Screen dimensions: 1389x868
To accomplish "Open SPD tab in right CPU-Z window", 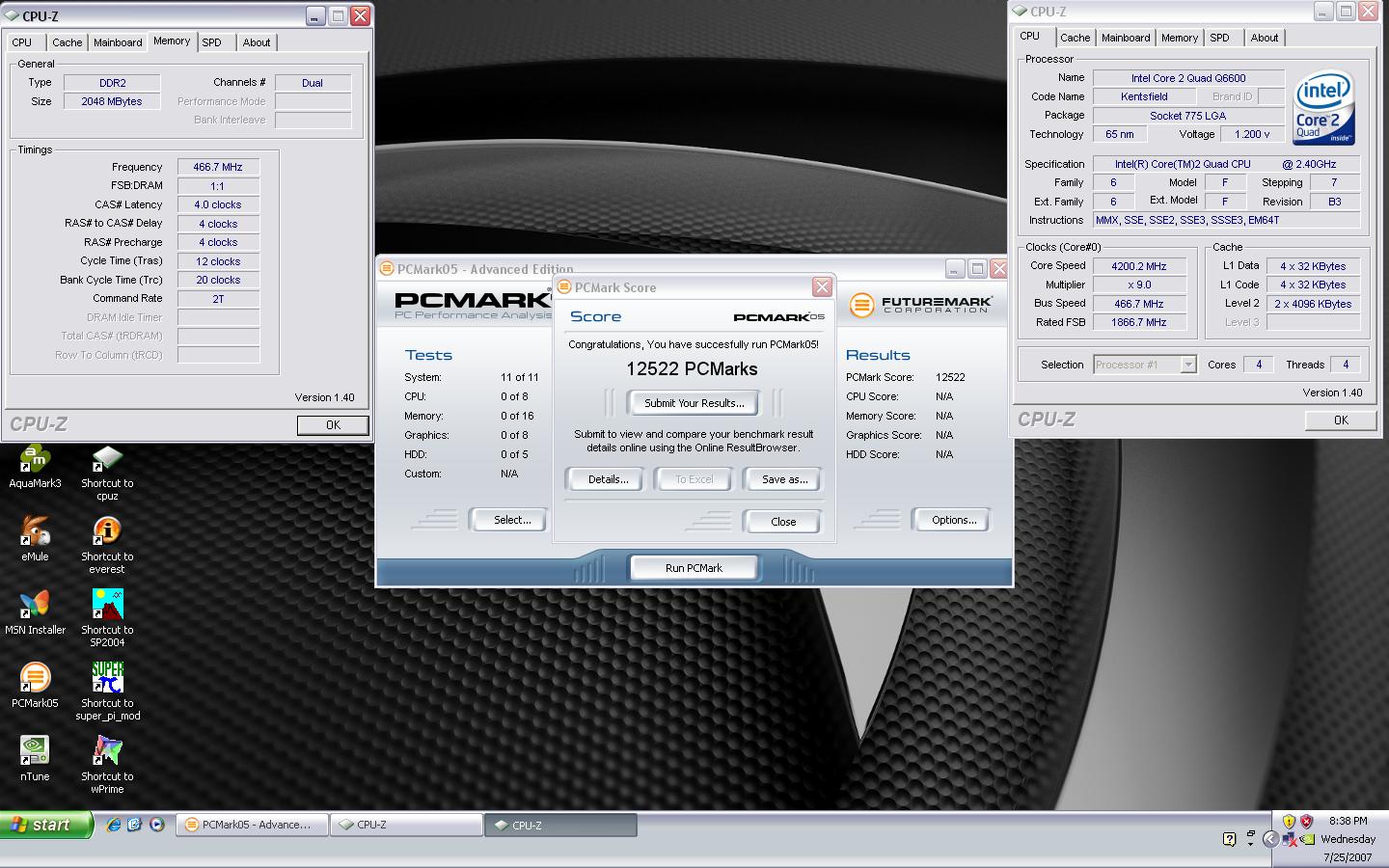I will [x=1220, y=38].
